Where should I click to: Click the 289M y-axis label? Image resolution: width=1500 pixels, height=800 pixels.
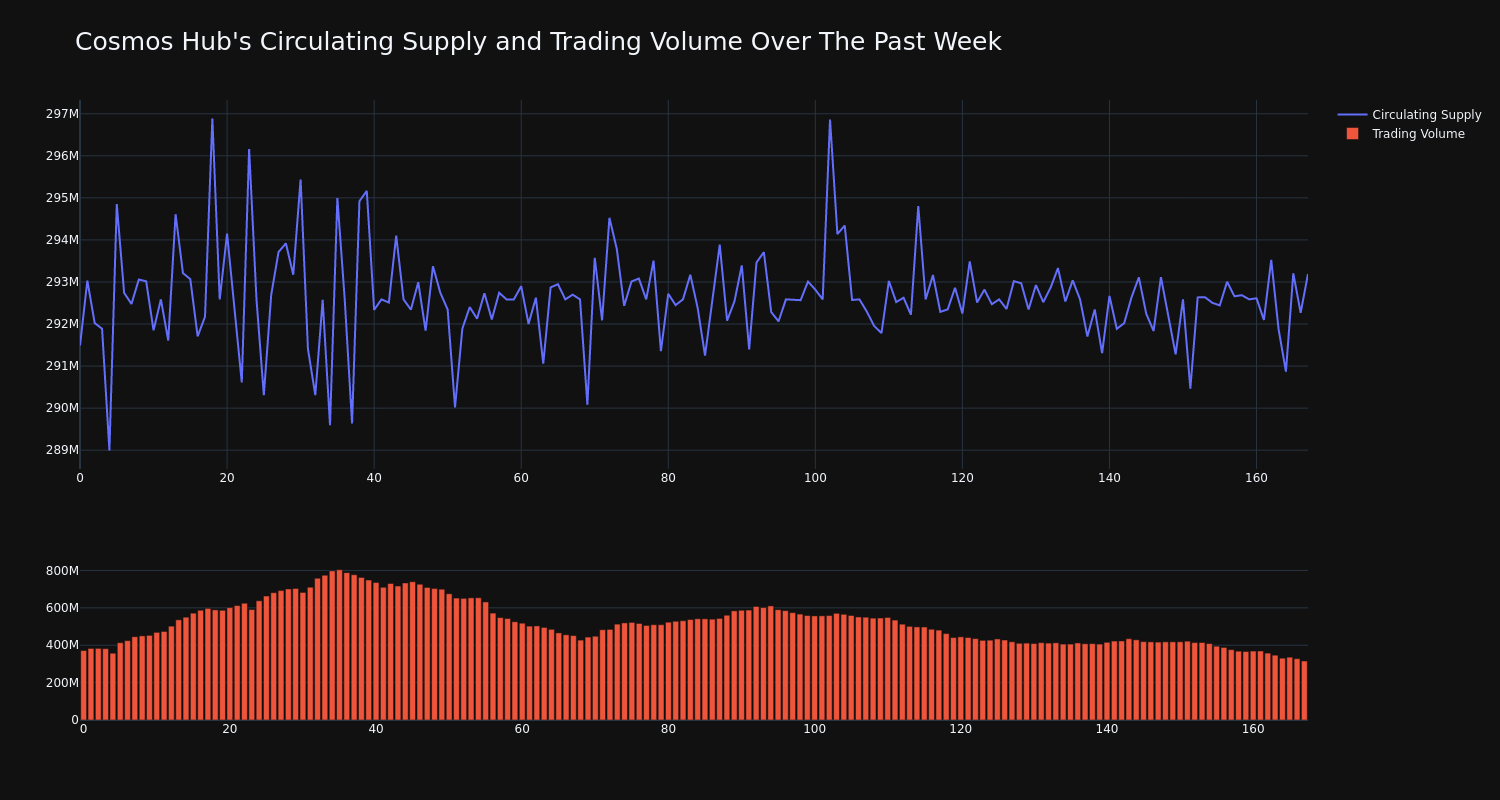coord(62,450)
